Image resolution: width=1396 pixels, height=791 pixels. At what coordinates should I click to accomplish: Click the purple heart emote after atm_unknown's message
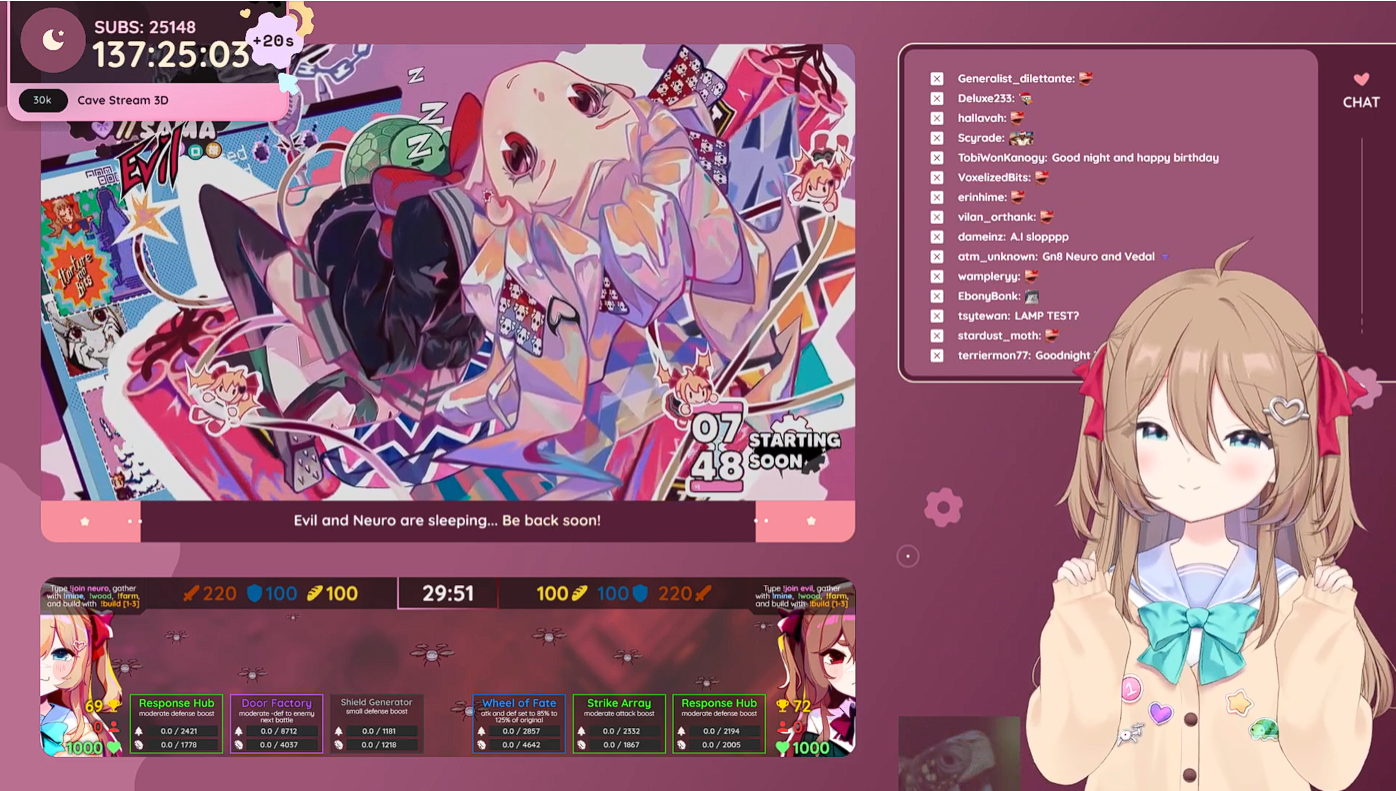1164,257
